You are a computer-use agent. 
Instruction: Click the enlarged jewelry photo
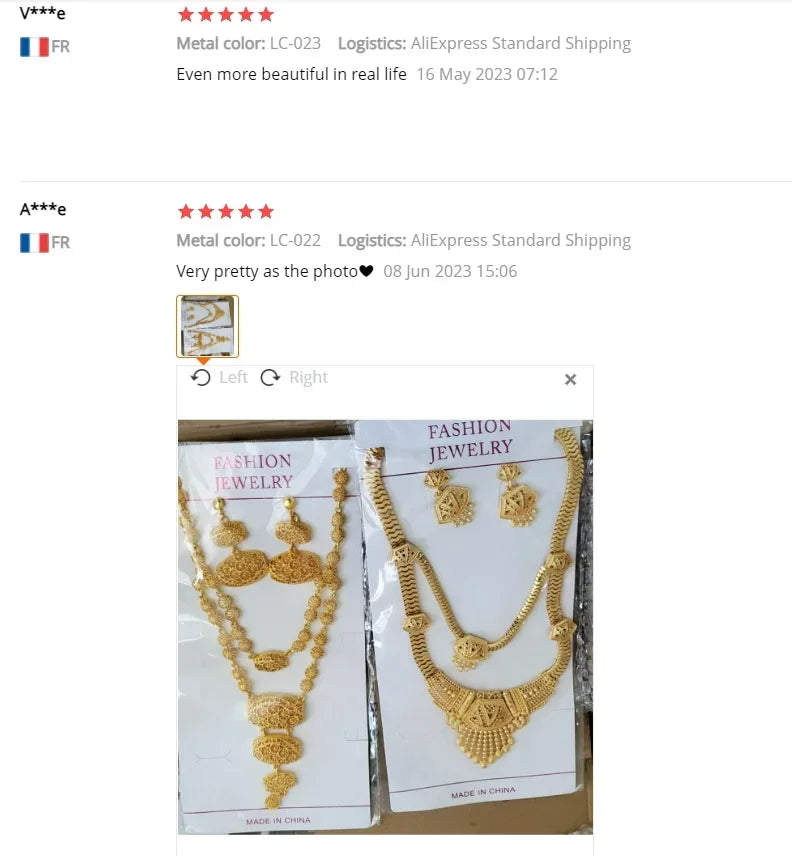pos(385,627)
